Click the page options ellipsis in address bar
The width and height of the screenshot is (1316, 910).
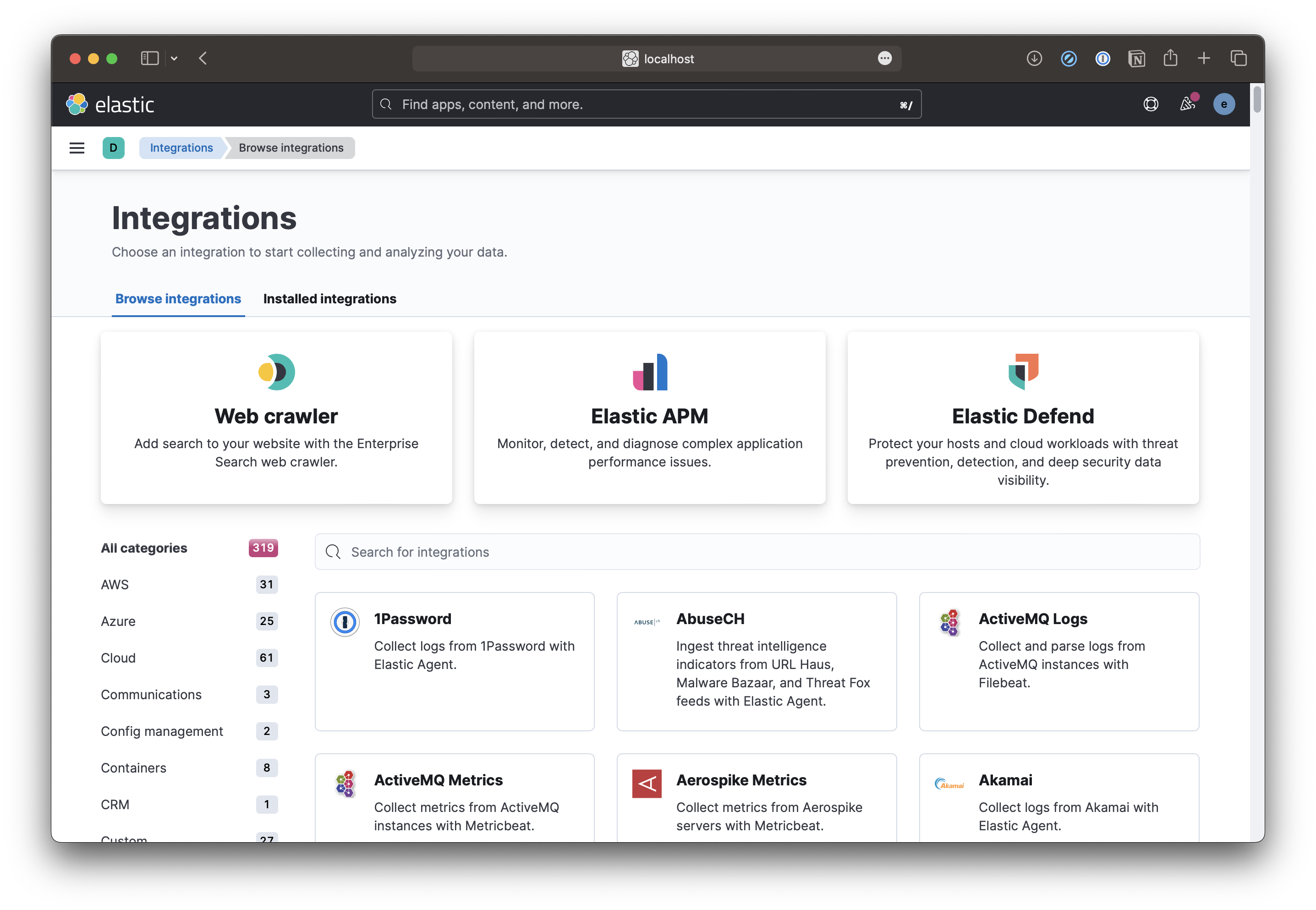click(x=884, y=58)
